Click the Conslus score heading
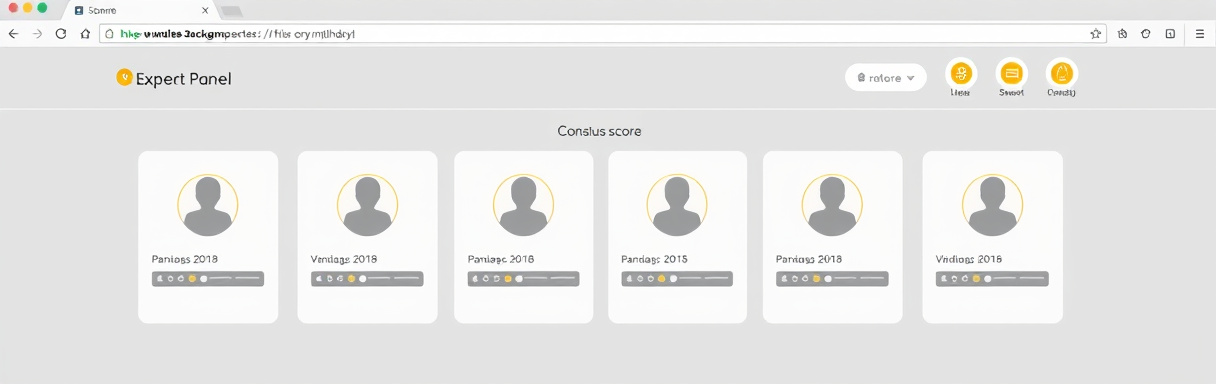This screenshot has height=384, width=1216. click(599, 131)
